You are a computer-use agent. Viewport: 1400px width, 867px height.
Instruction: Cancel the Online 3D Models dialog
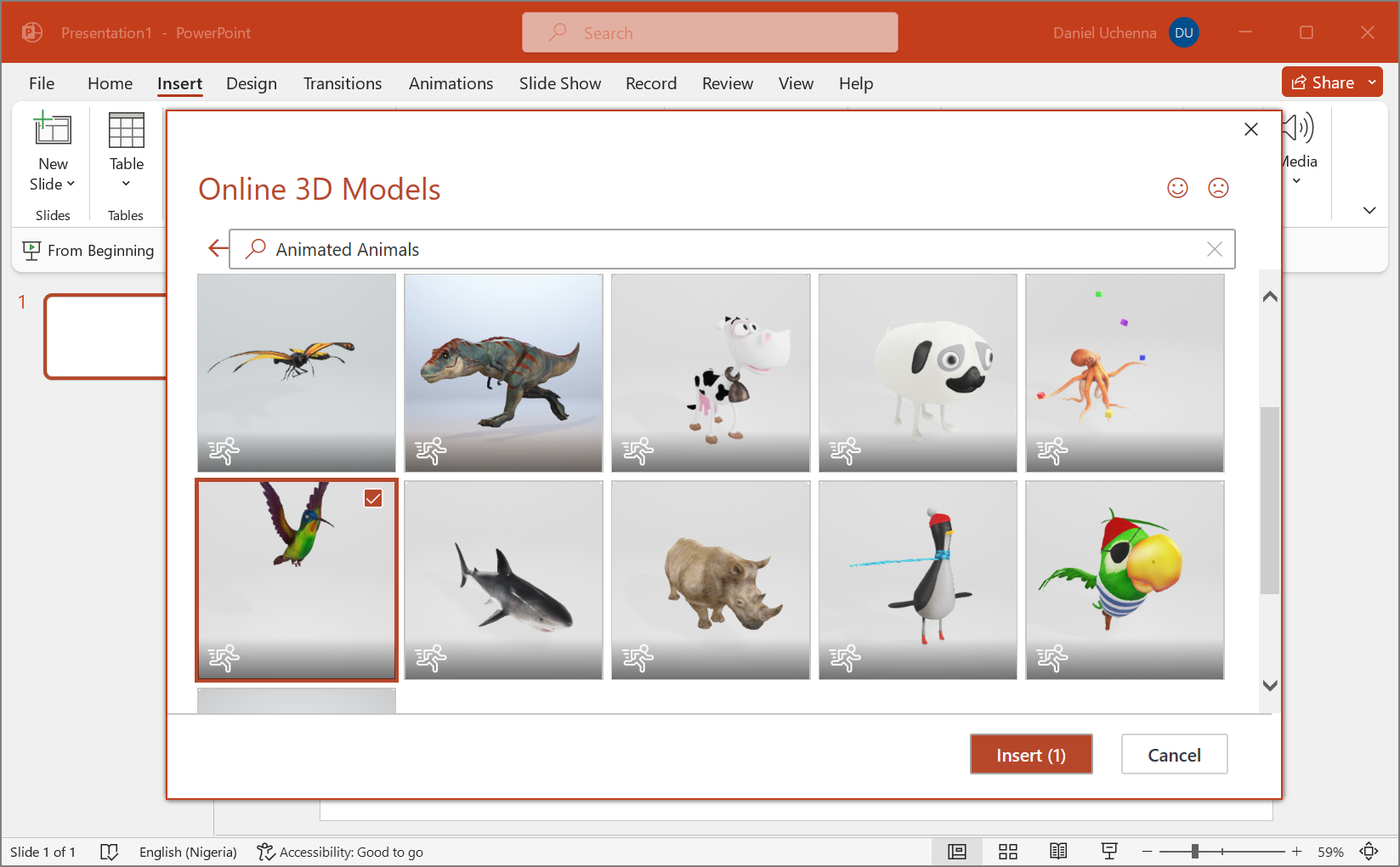pyautogui.click(x=1174, y=754)
